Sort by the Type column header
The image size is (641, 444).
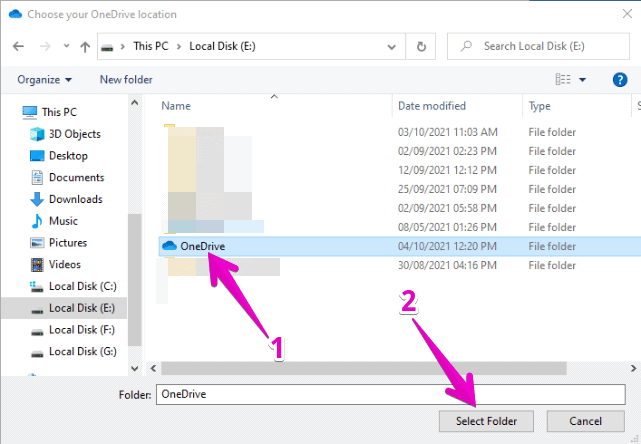[540, 106]
